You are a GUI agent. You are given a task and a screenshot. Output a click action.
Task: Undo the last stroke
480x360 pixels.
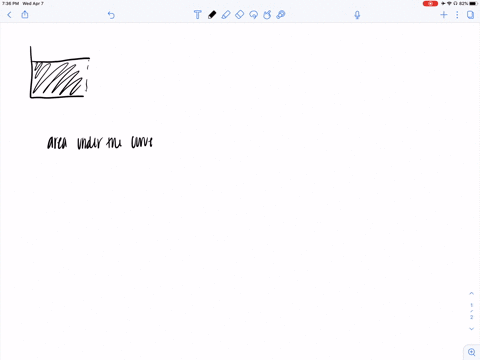click(111, 15)
